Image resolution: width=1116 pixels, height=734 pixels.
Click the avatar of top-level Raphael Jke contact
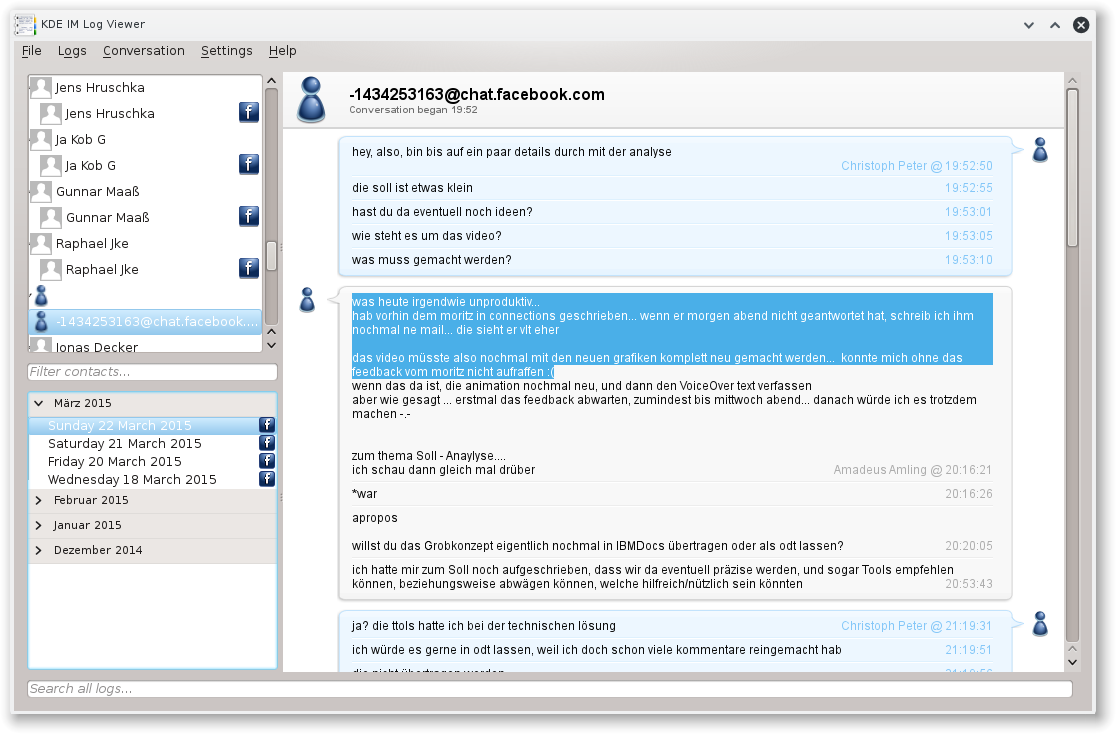(x=41, y=243)
